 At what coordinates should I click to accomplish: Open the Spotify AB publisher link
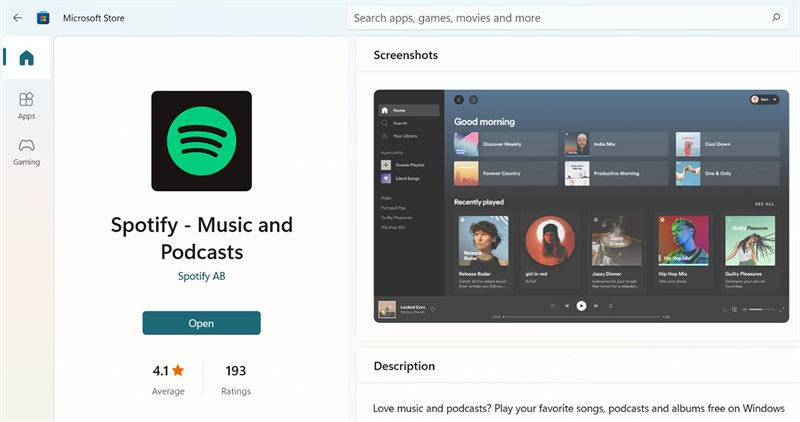click(202, 276)
